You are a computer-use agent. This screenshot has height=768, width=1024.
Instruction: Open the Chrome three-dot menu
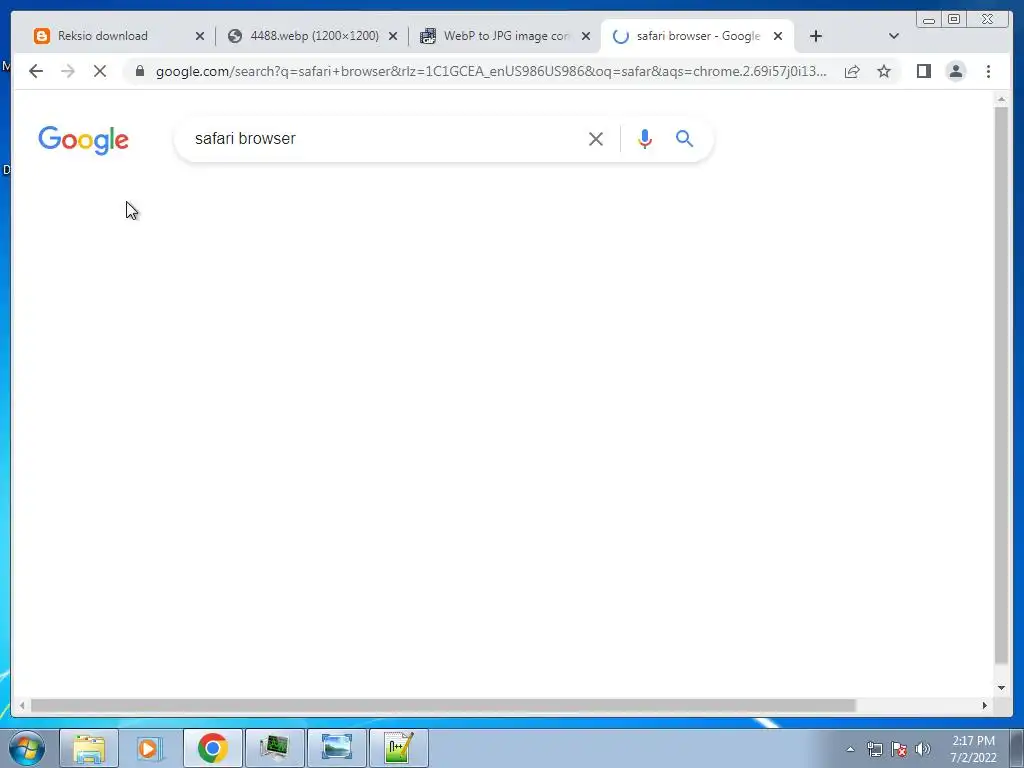pos(988,71)
